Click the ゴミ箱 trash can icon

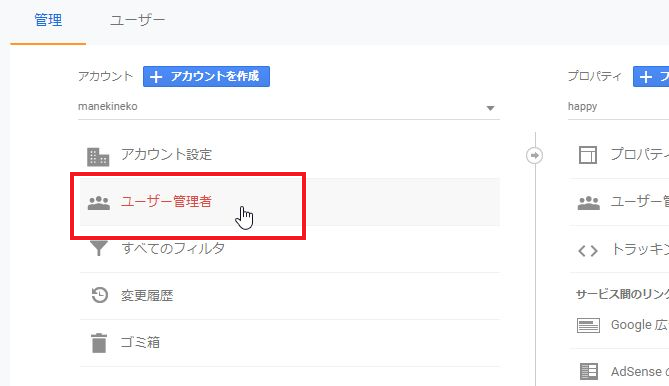pos(99,343)
